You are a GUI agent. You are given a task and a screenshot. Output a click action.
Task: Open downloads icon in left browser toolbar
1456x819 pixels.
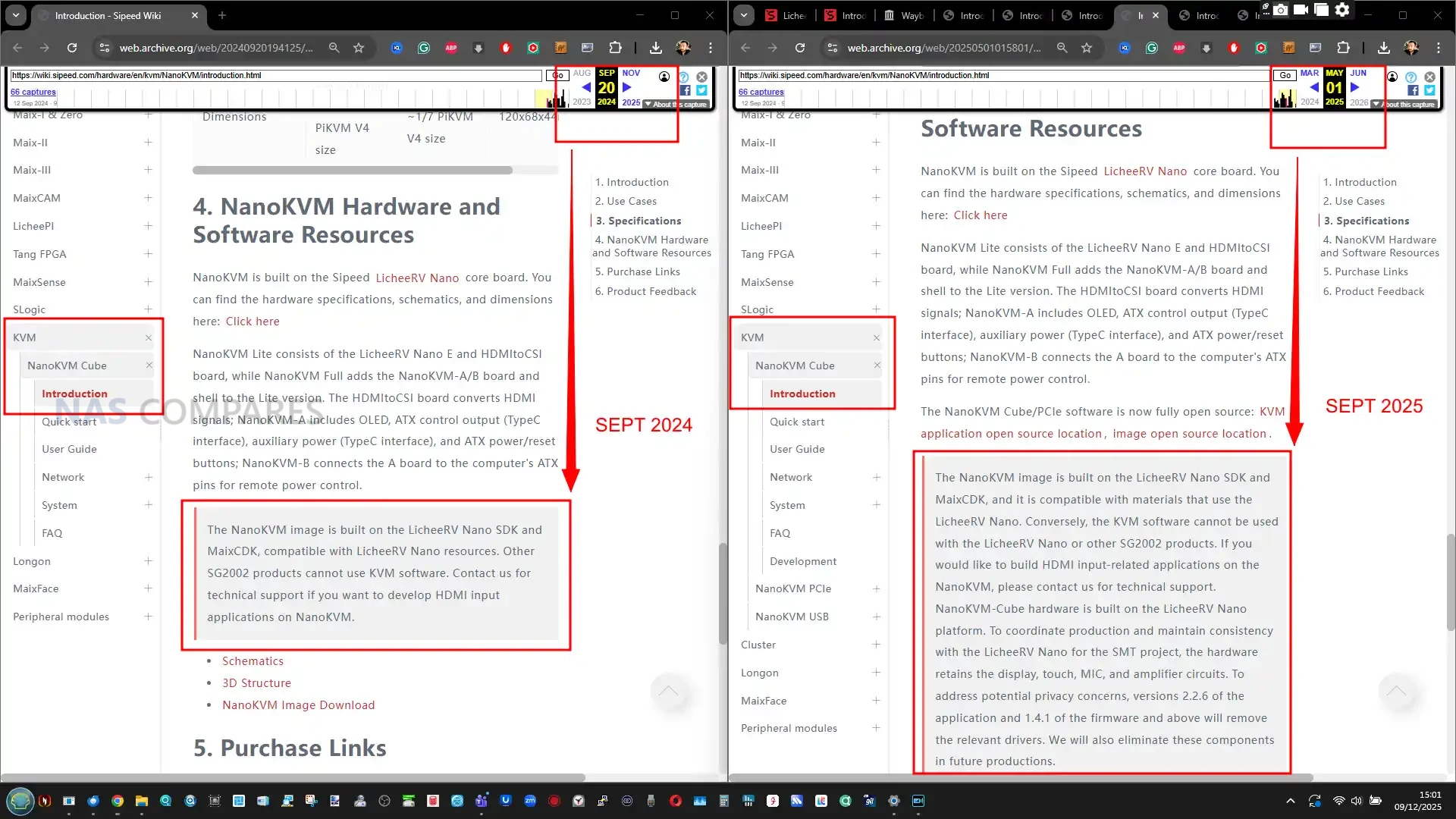tap(656, 48)
